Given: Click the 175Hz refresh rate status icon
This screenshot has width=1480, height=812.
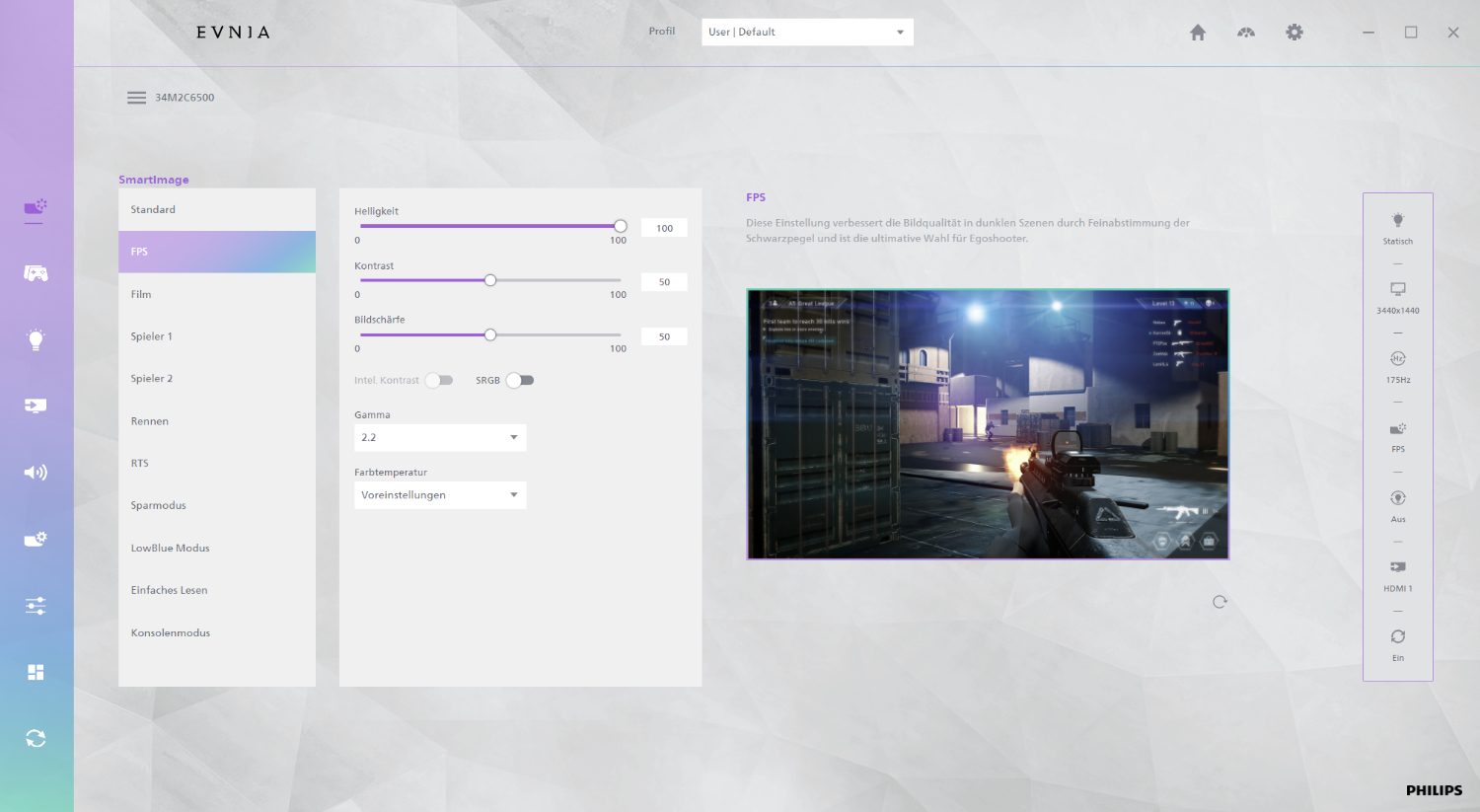Looking at the screenshot, I should click(1398, 358).
